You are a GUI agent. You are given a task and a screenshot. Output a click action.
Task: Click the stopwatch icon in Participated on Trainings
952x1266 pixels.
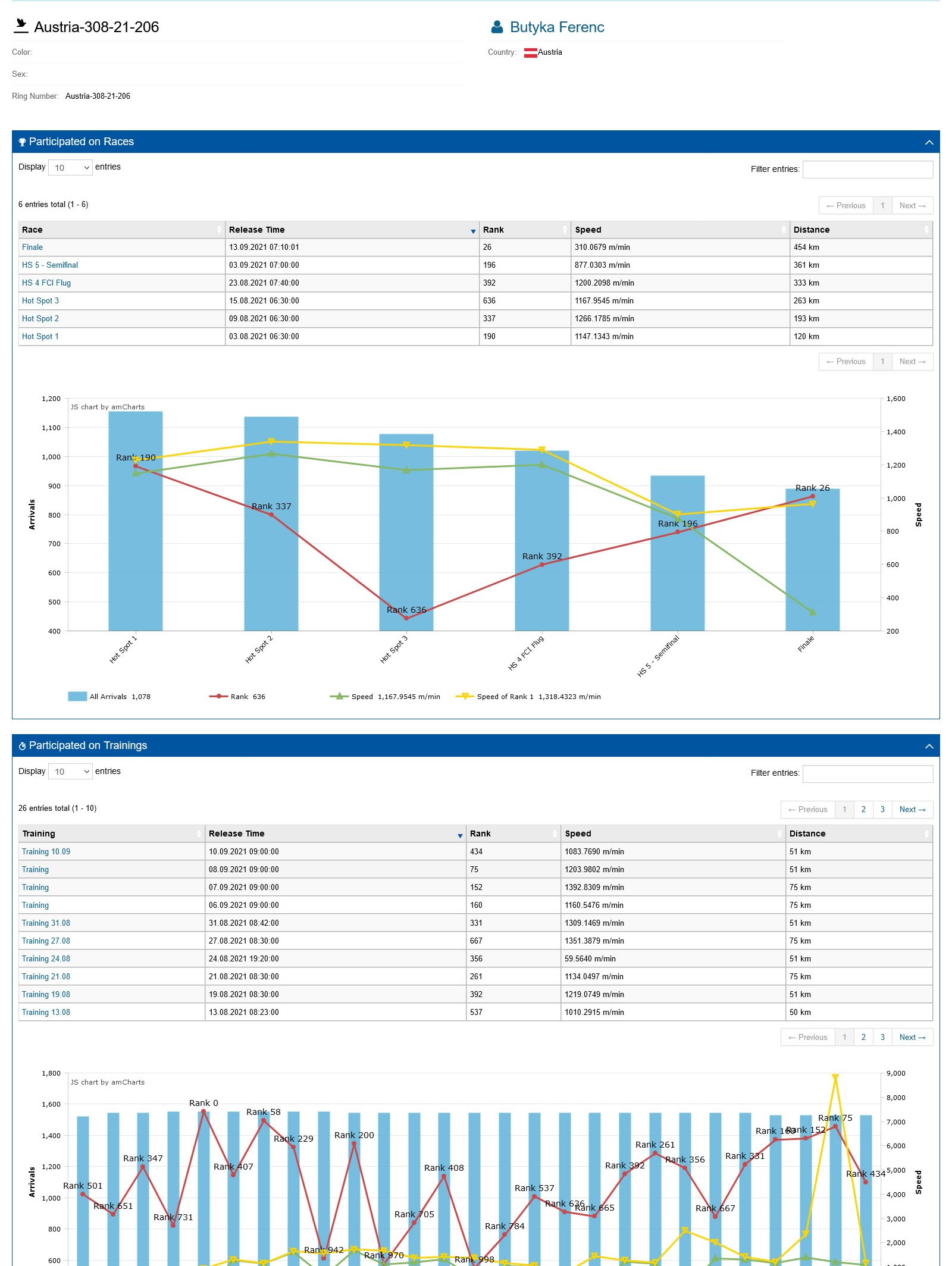(x=22, y=746)
